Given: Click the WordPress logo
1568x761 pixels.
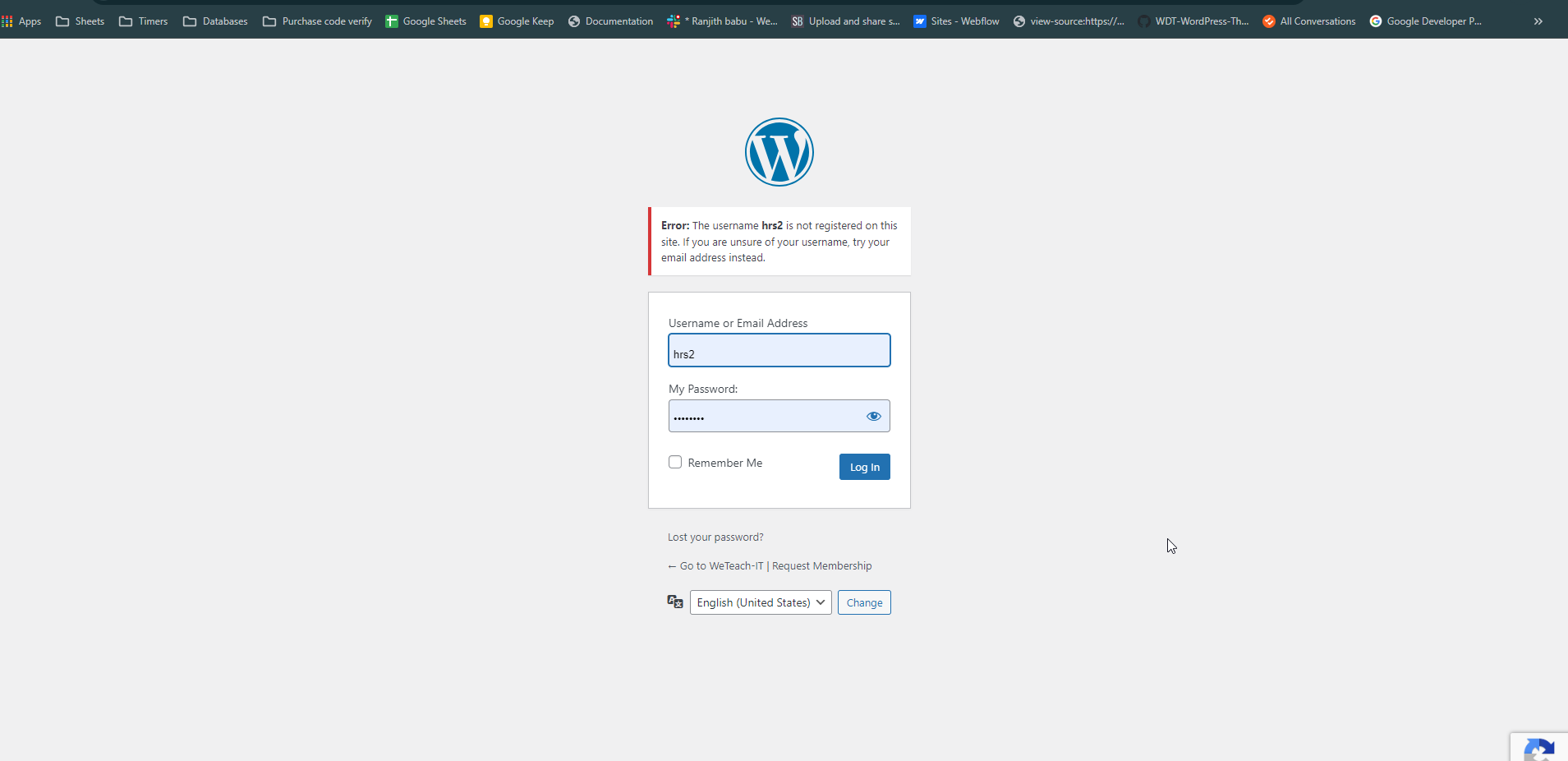Looking at the screenshot, I should [x=779, y=152].
